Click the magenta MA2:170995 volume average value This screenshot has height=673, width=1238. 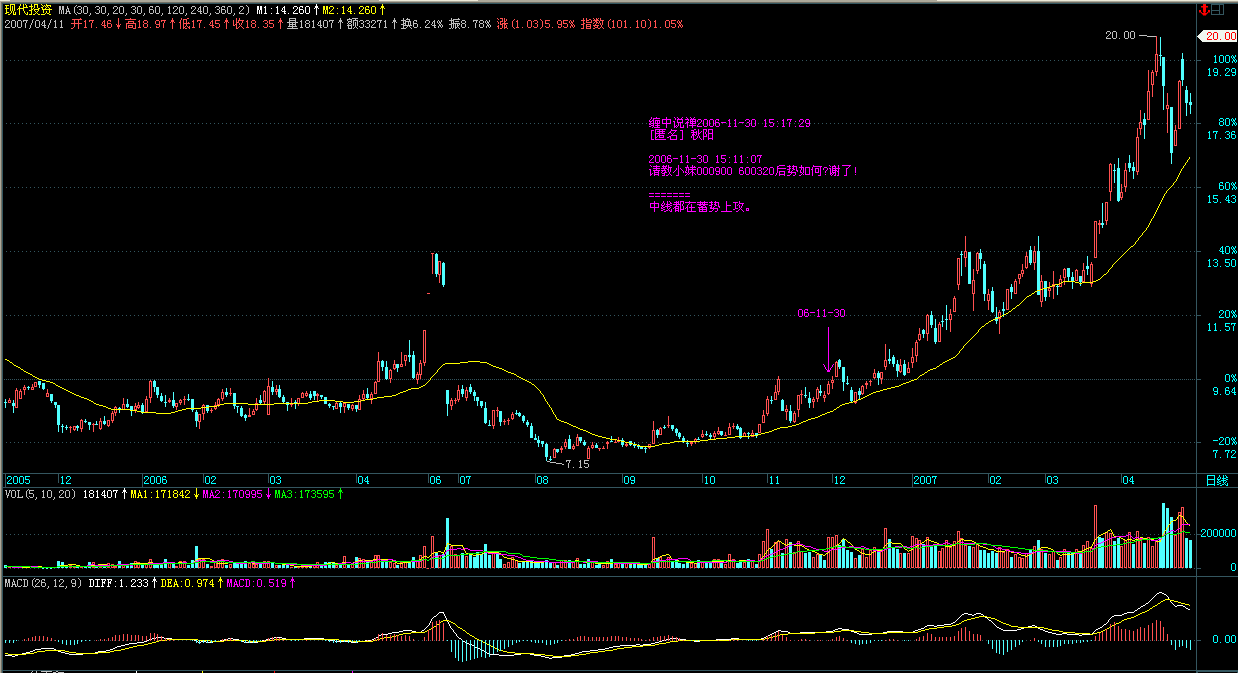tap(235, 494)
